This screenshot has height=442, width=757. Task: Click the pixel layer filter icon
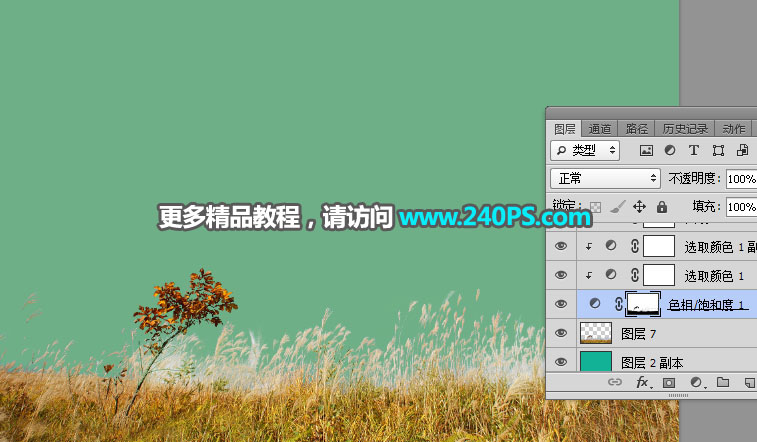click(646, 151)
